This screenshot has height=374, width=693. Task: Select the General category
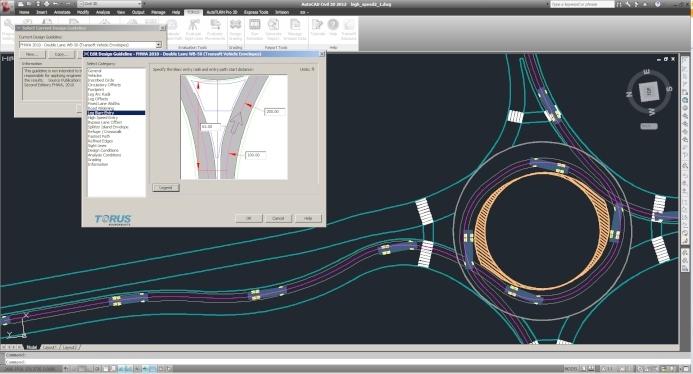pyautogui.click(x=95, y=71)
